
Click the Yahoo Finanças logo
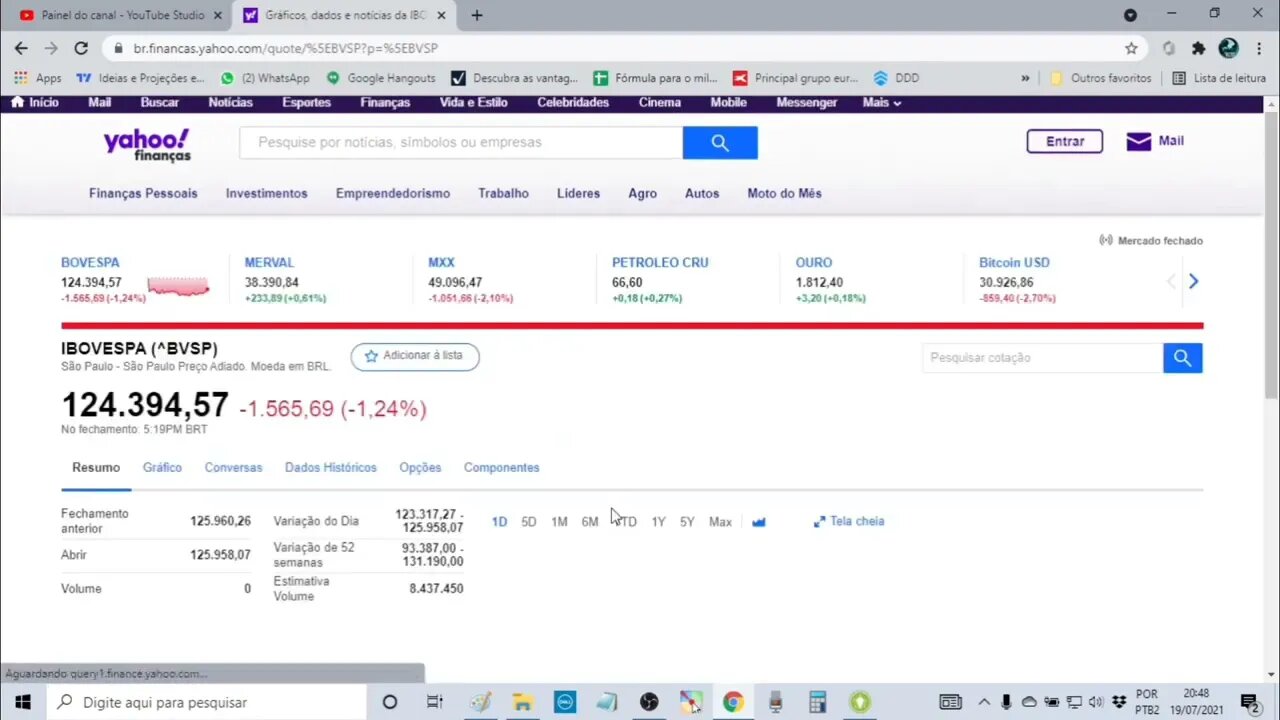(x=147, y=144)
